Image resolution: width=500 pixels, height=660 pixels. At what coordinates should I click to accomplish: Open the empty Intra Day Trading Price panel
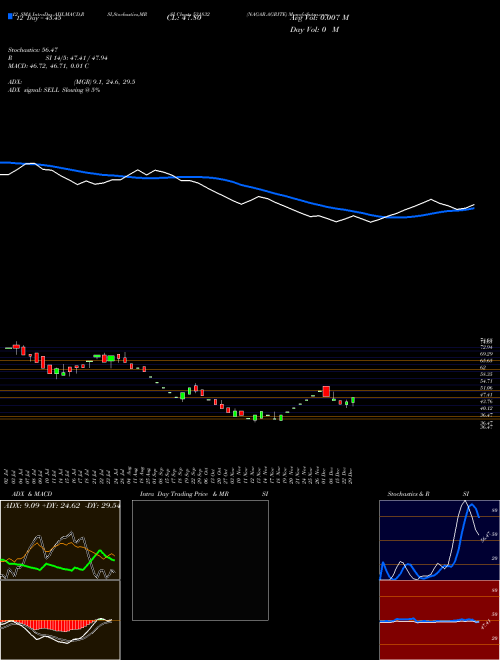[200, 560]
